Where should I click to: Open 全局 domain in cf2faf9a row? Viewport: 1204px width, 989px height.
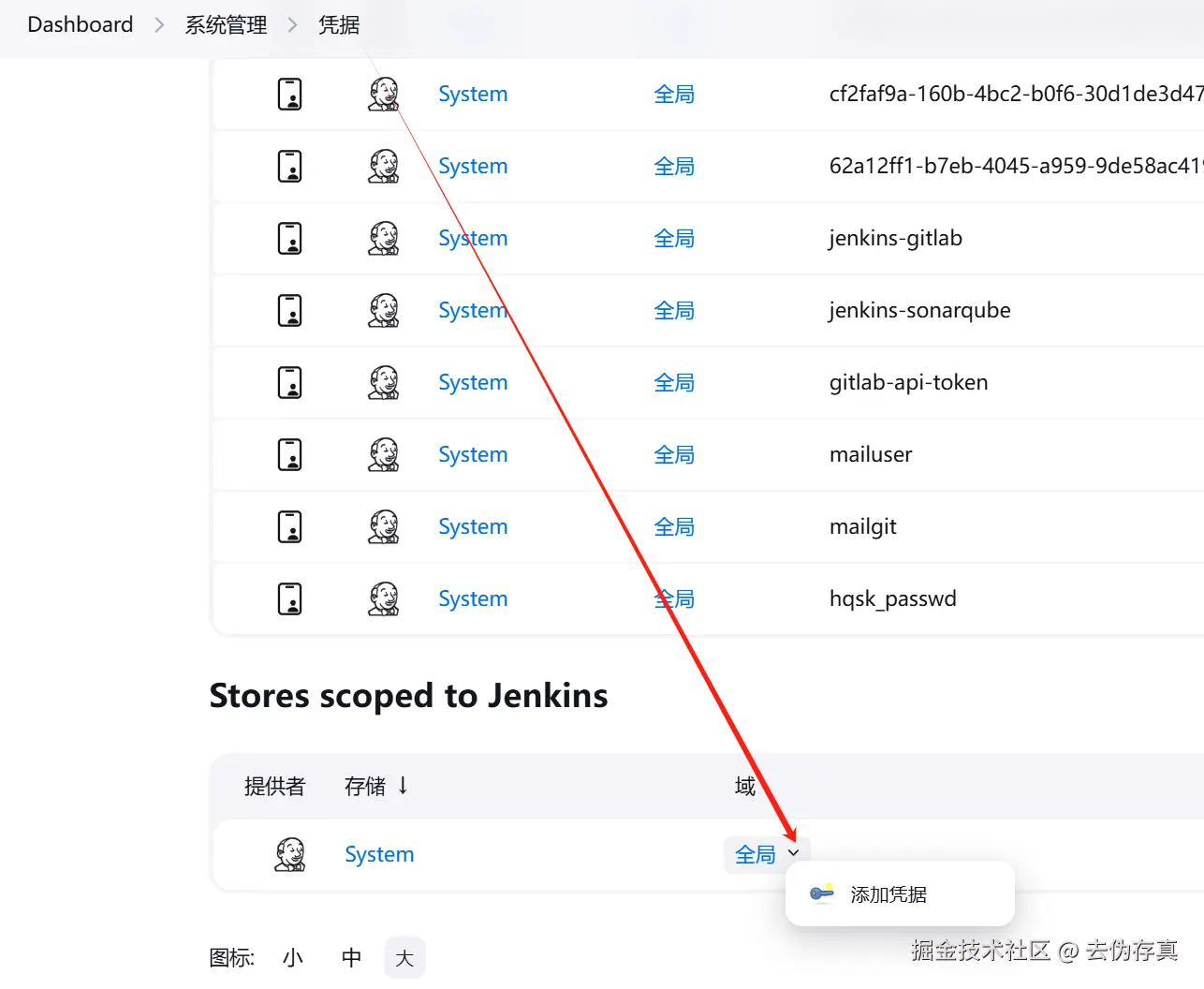[x=674, y=95]
